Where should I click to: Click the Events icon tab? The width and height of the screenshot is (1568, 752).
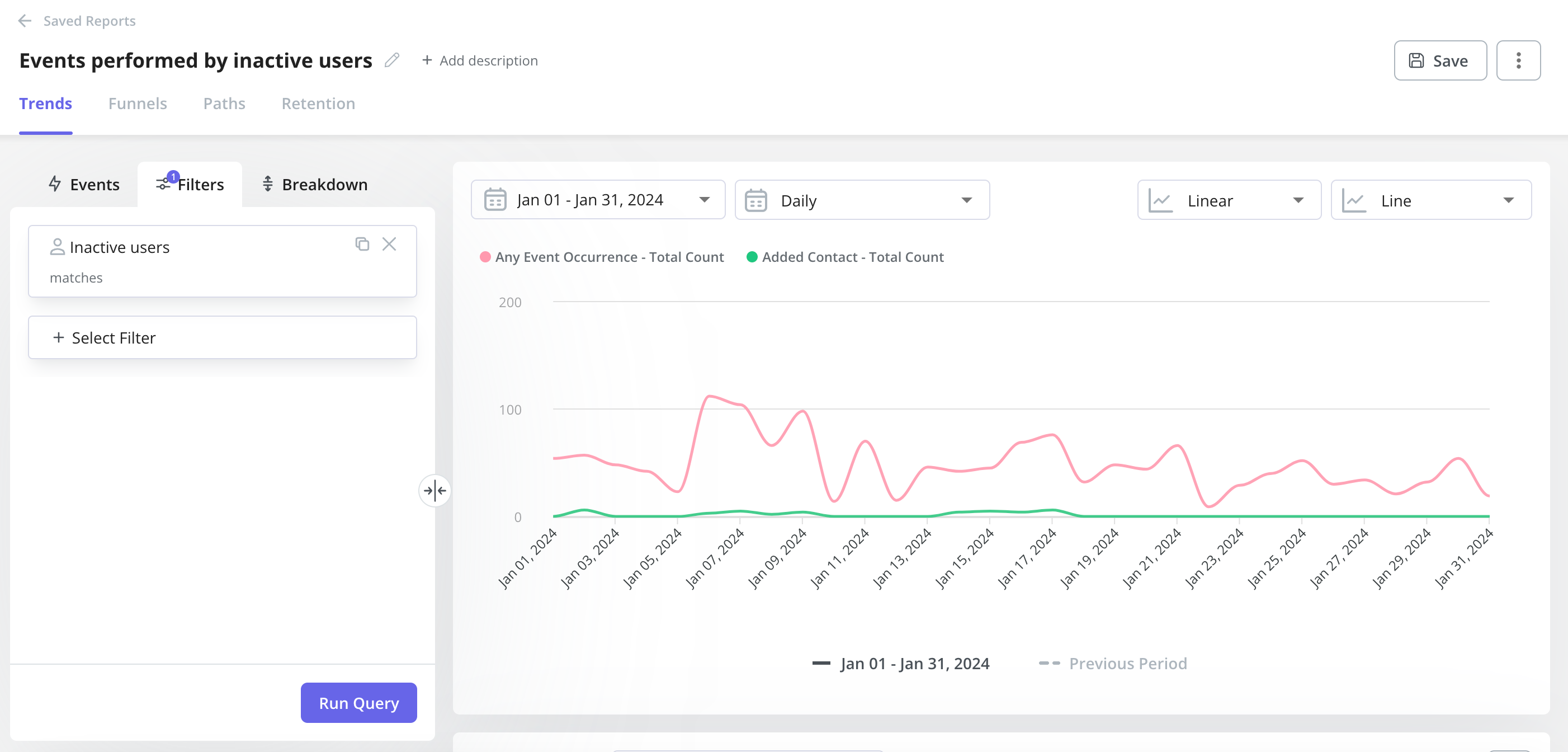tap(83, 183)
